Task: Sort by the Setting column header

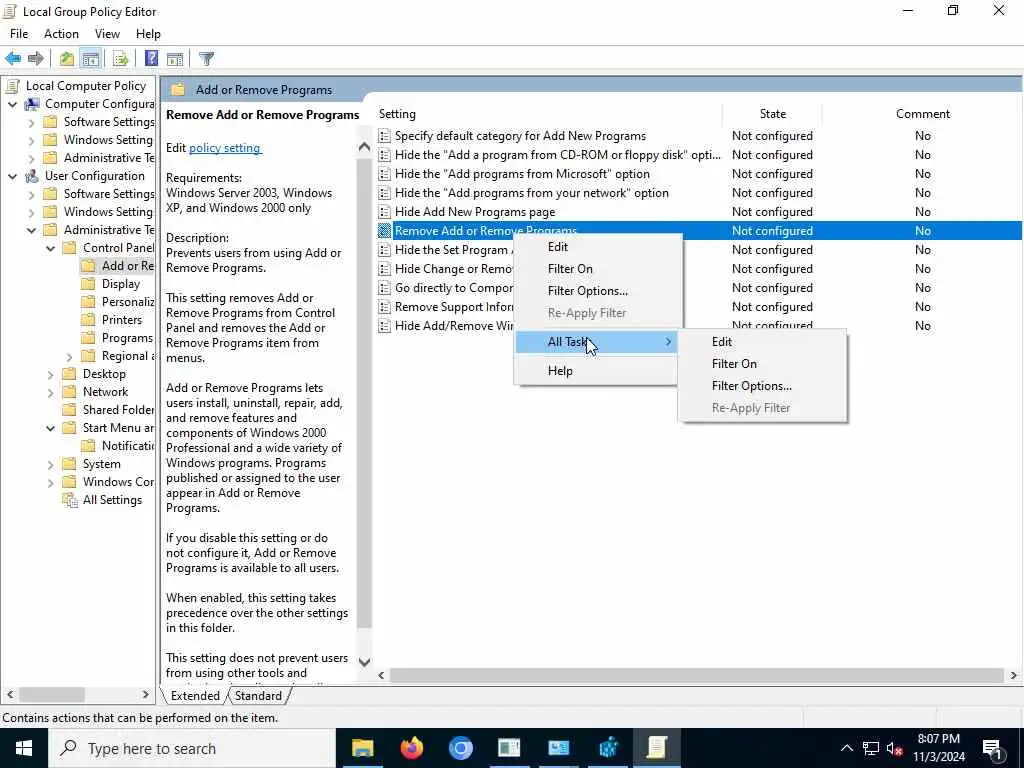Action: point(549,114)
